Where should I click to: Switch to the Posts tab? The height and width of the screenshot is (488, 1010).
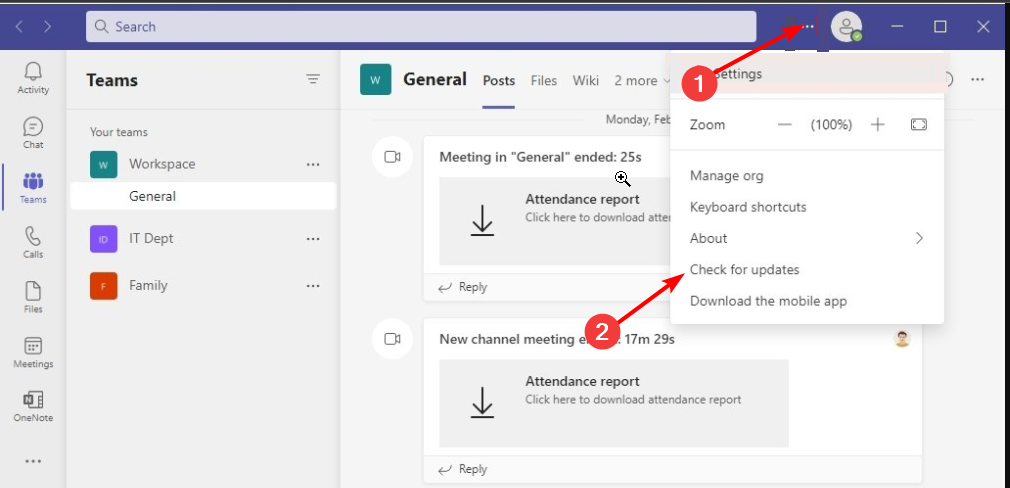pos(499,80)
